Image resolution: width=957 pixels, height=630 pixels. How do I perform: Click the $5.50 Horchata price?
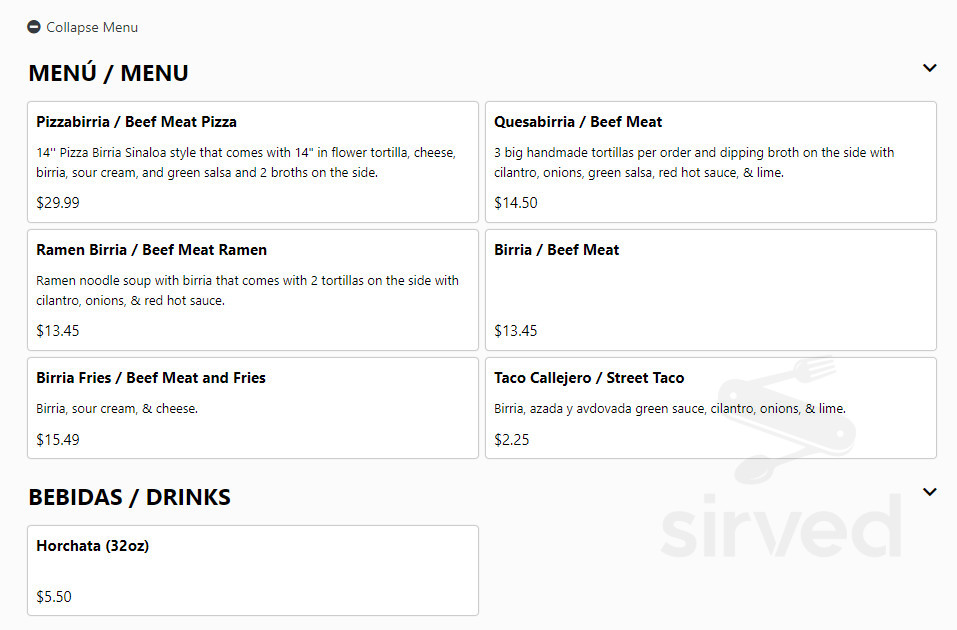pos(54,597)
